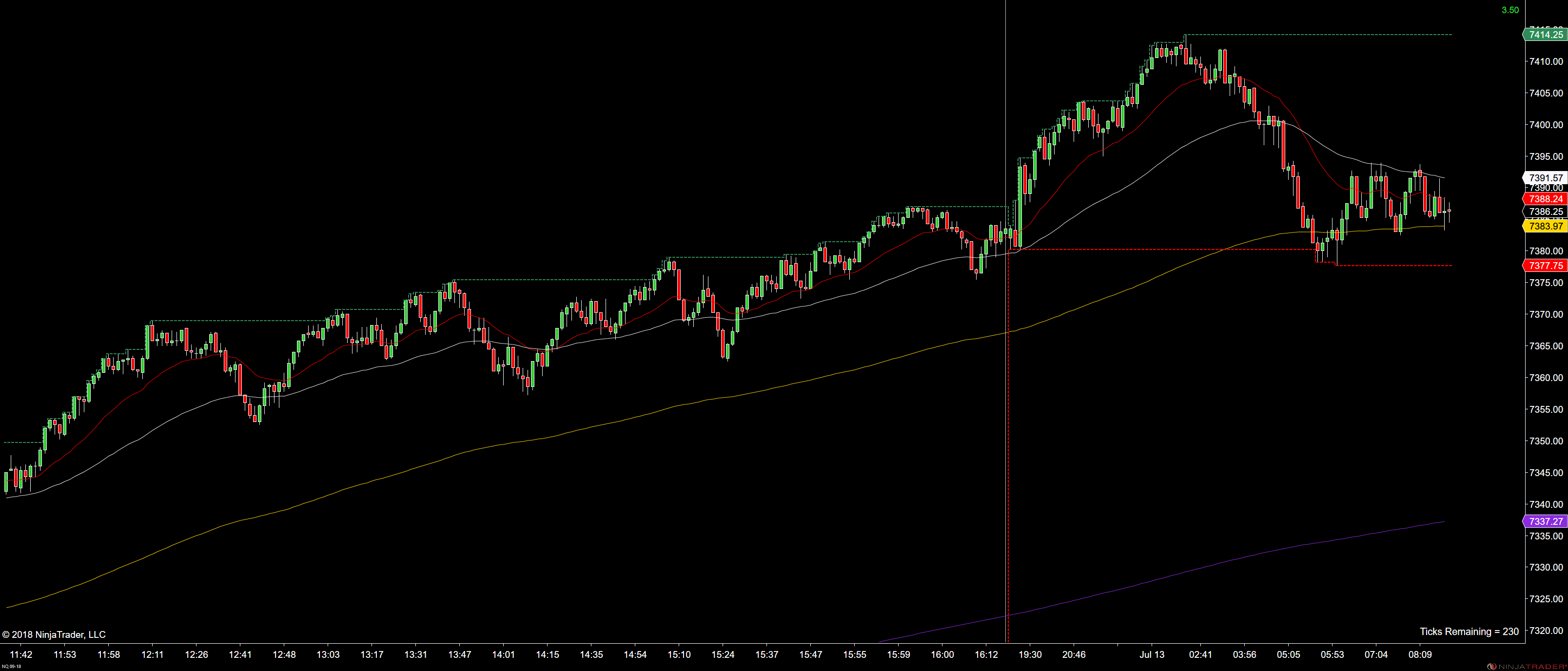Screen dimensions: 1568x671
Task: Click the red 7377.75 price marker
Action: [x=1544, y=266]
